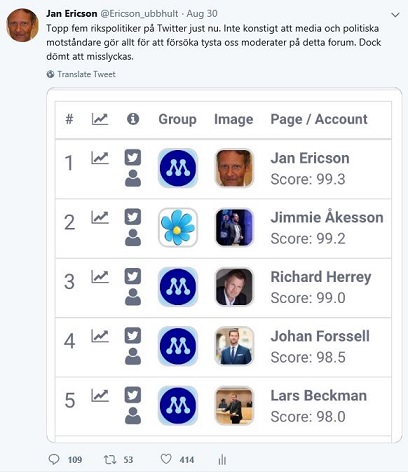Image resolution: width=408 pixels, height=472 pixels.
Task: Open tweet analytics bar chart icon
Action: coord(222,460)
